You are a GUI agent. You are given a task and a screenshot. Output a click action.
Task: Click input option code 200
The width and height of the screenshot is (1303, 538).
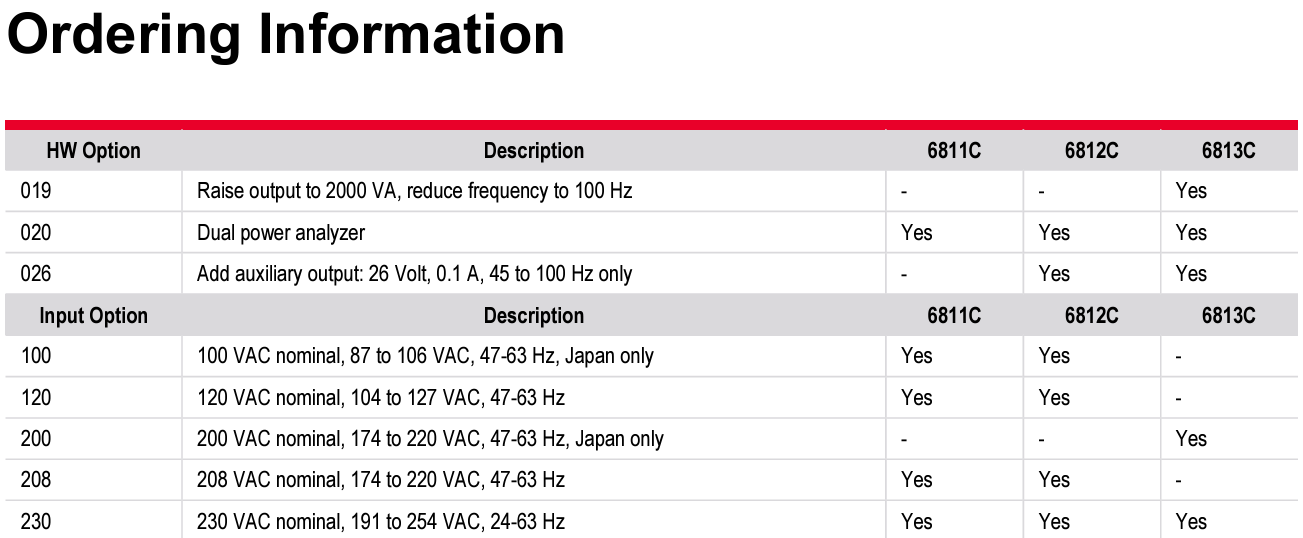coord(35,439)
